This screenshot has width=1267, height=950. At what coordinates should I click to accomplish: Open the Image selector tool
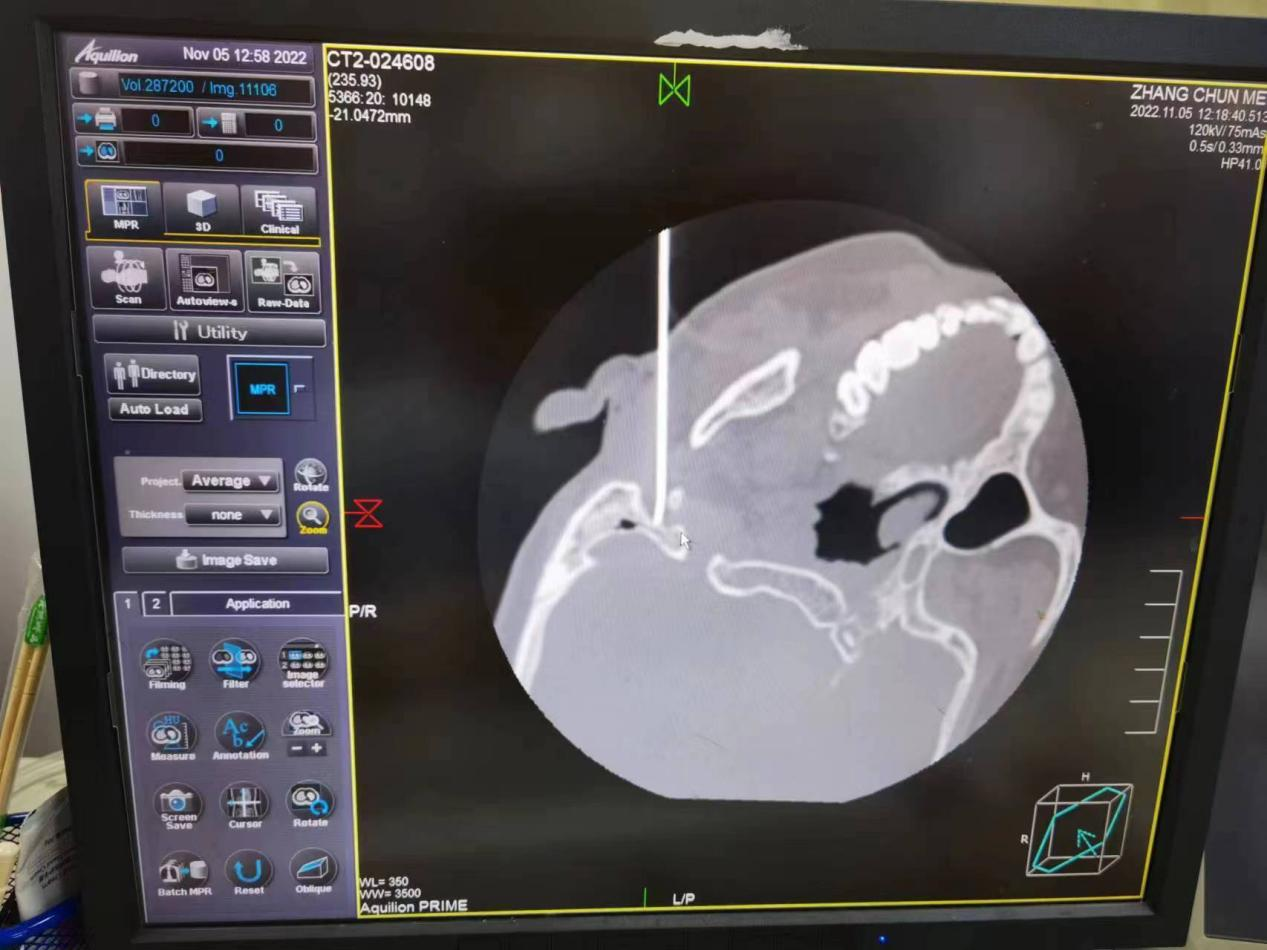304,658
